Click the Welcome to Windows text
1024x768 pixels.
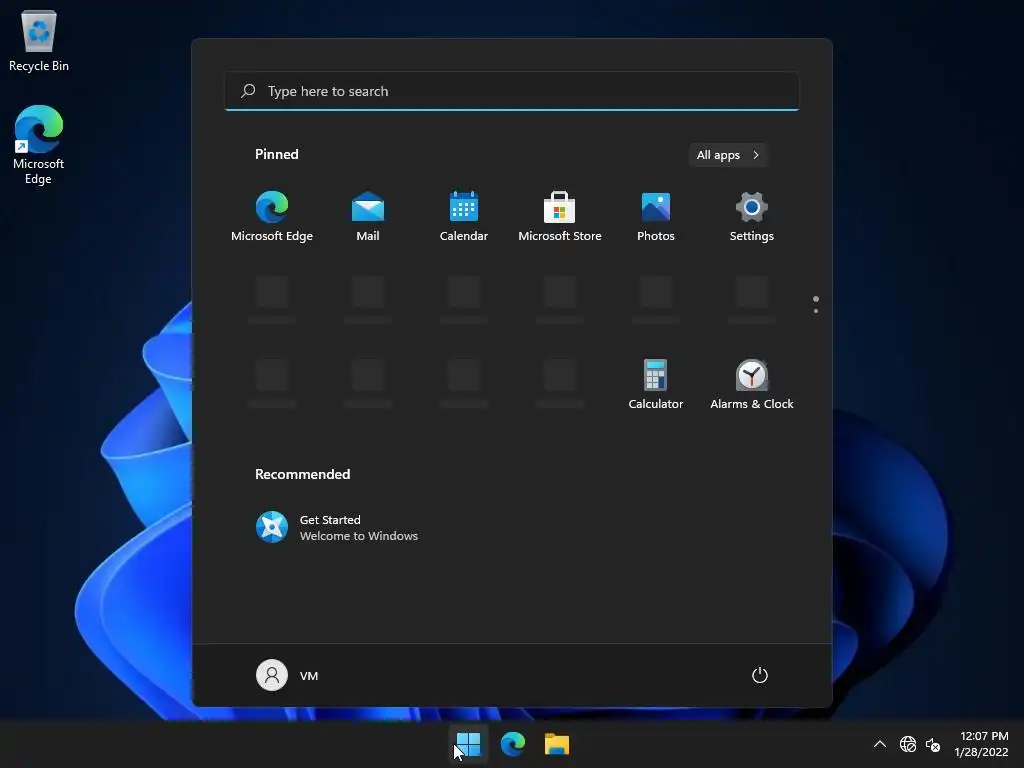point(359,536)
